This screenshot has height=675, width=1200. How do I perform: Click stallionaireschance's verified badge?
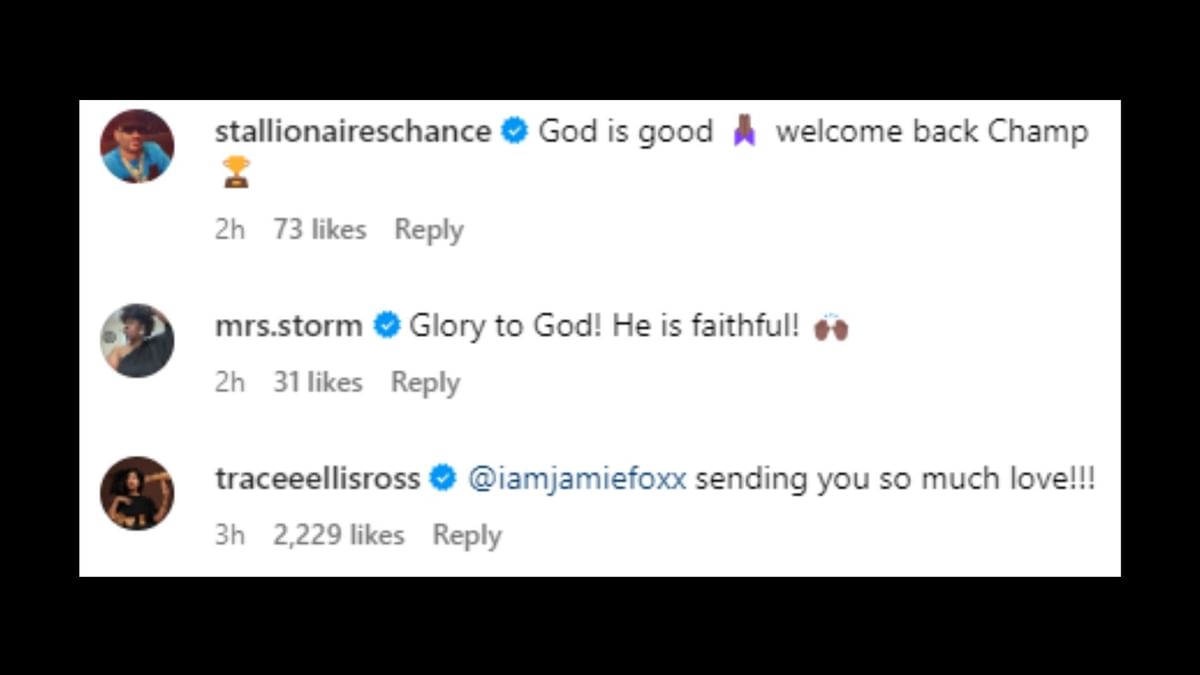(x=514, y=130)
